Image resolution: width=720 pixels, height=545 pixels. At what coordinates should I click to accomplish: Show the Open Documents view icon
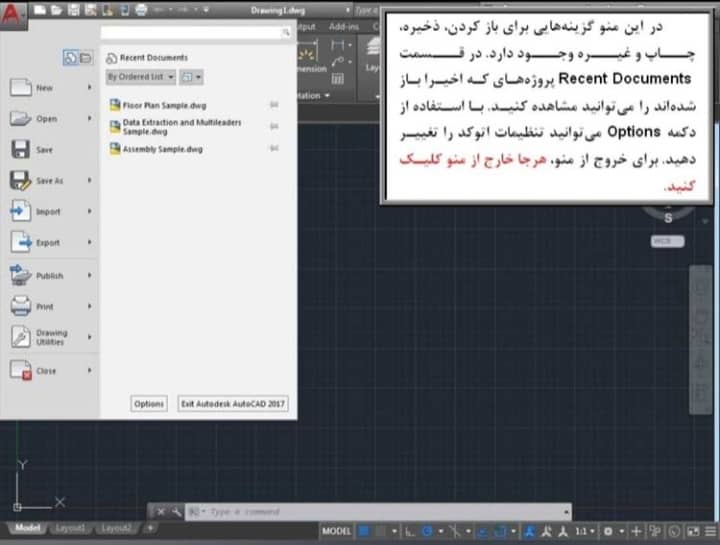[85, 58]
